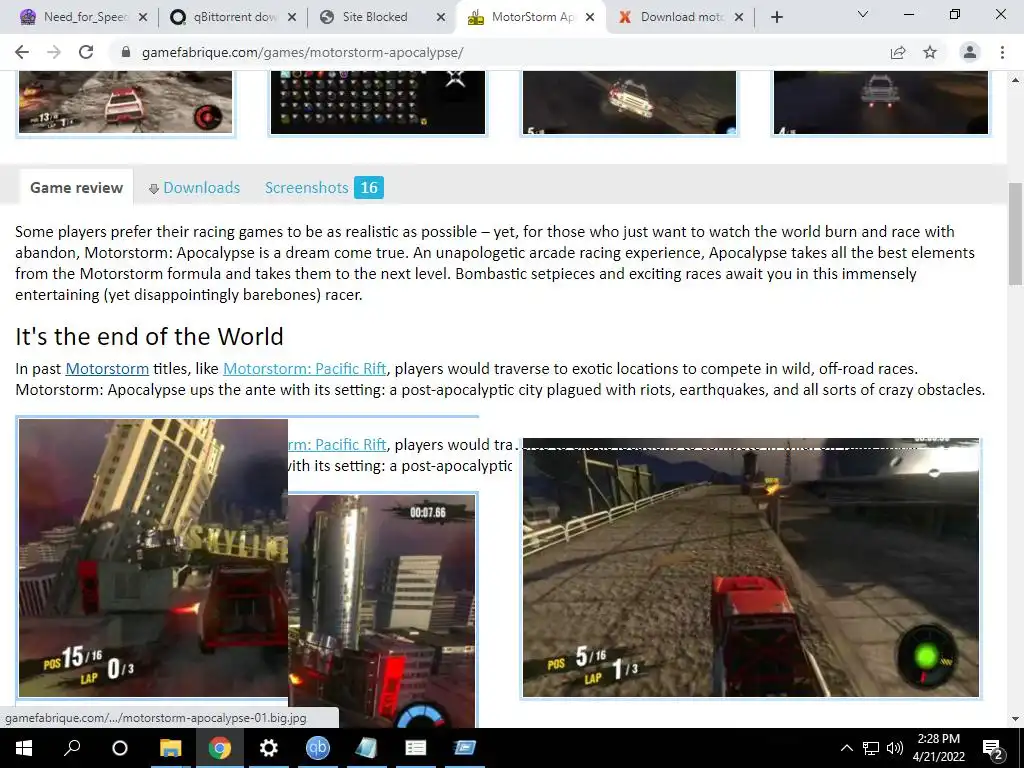Share this page via share icon

pos(898,52)
